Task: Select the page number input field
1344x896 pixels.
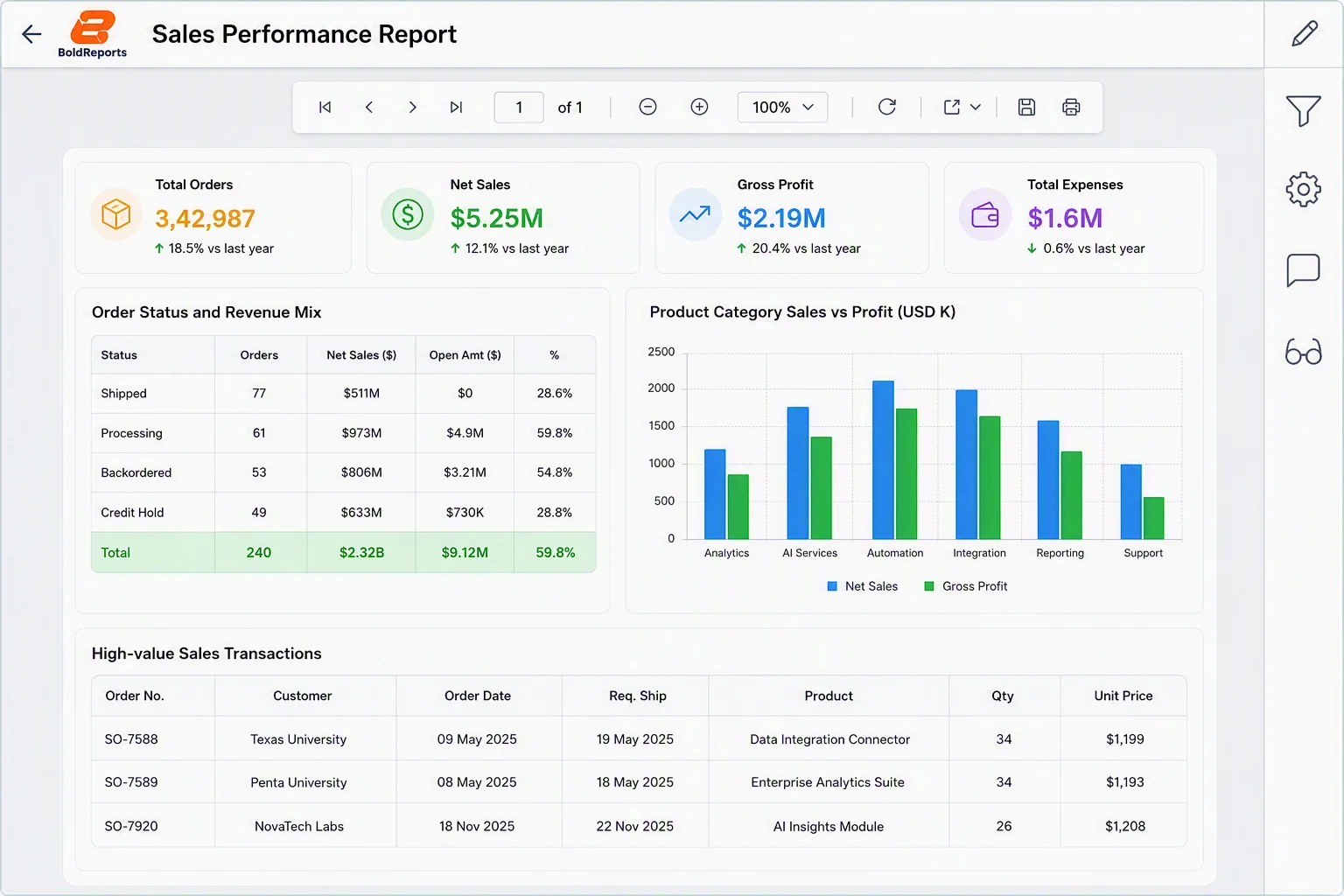Action: [x=519, y=107]
